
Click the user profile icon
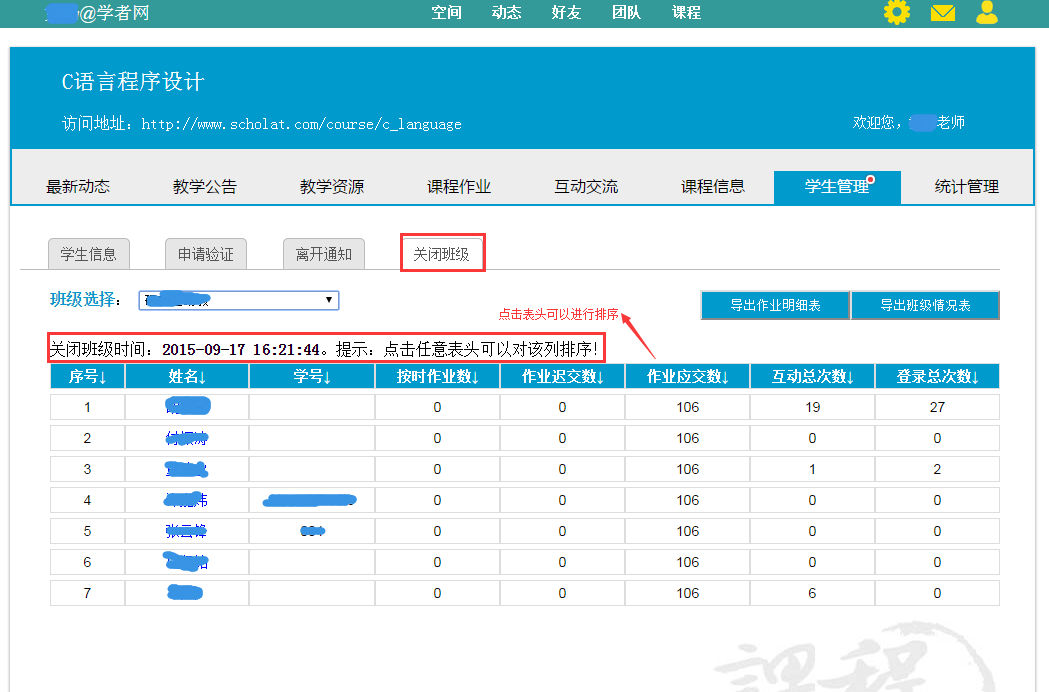click(x=987, y=13)
